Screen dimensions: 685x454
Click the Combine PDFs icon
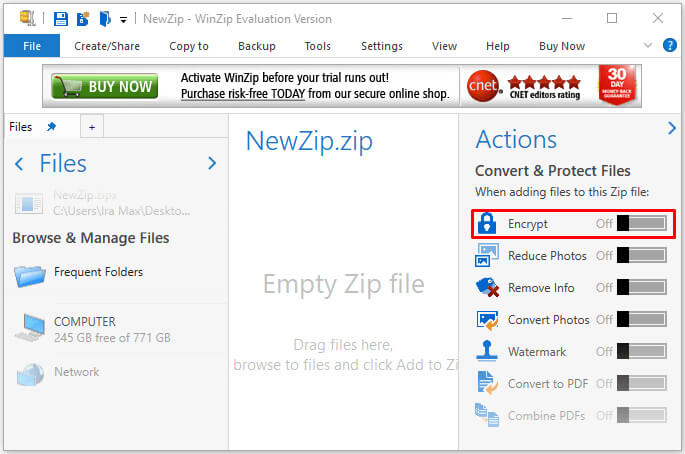[487, 415]
